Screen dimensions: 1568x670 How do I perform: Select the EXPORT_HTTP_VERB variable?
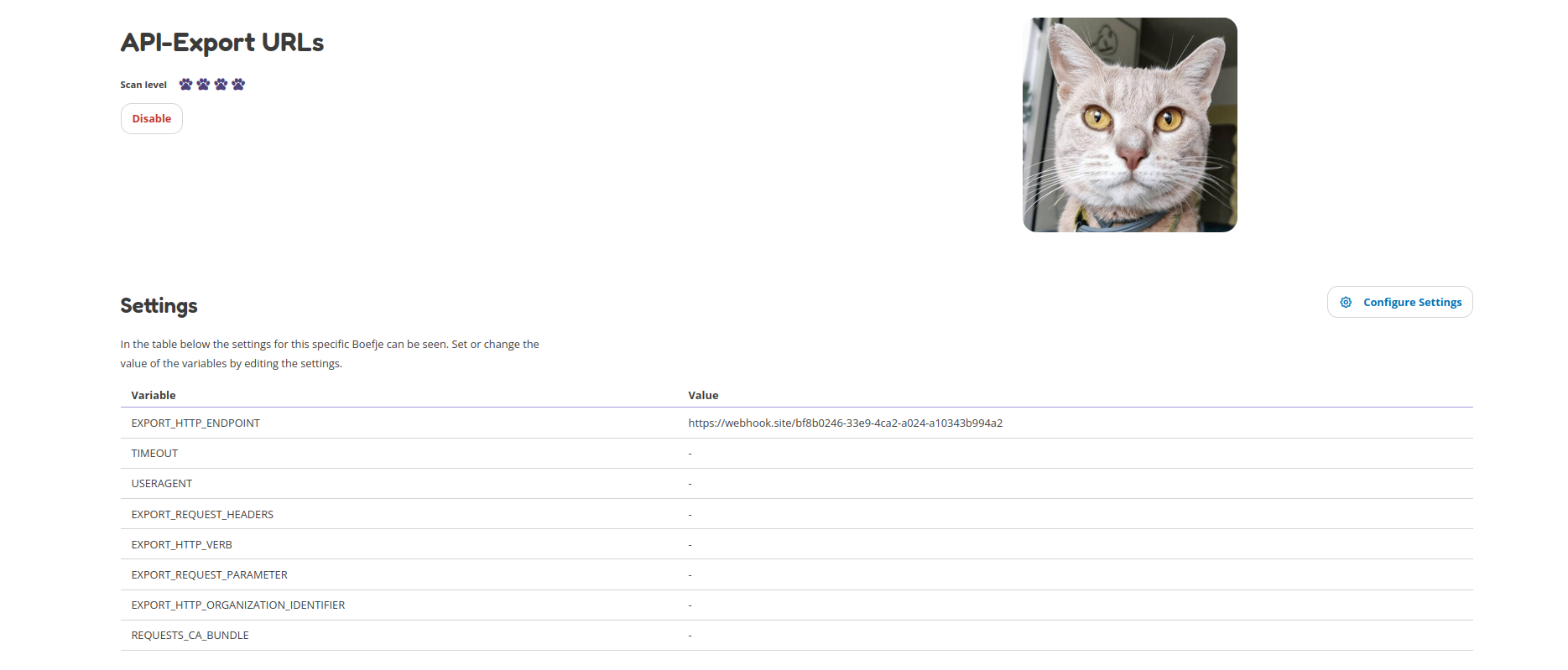(x=182, y=545)
